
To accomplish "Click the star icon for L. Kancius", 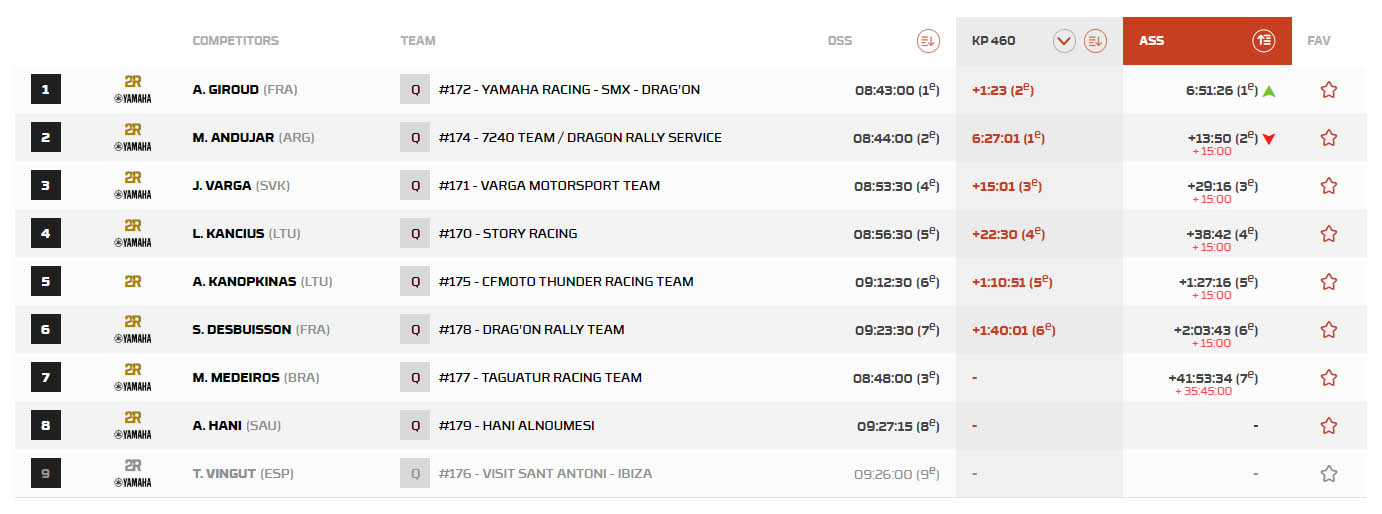I will [1328, 234].
